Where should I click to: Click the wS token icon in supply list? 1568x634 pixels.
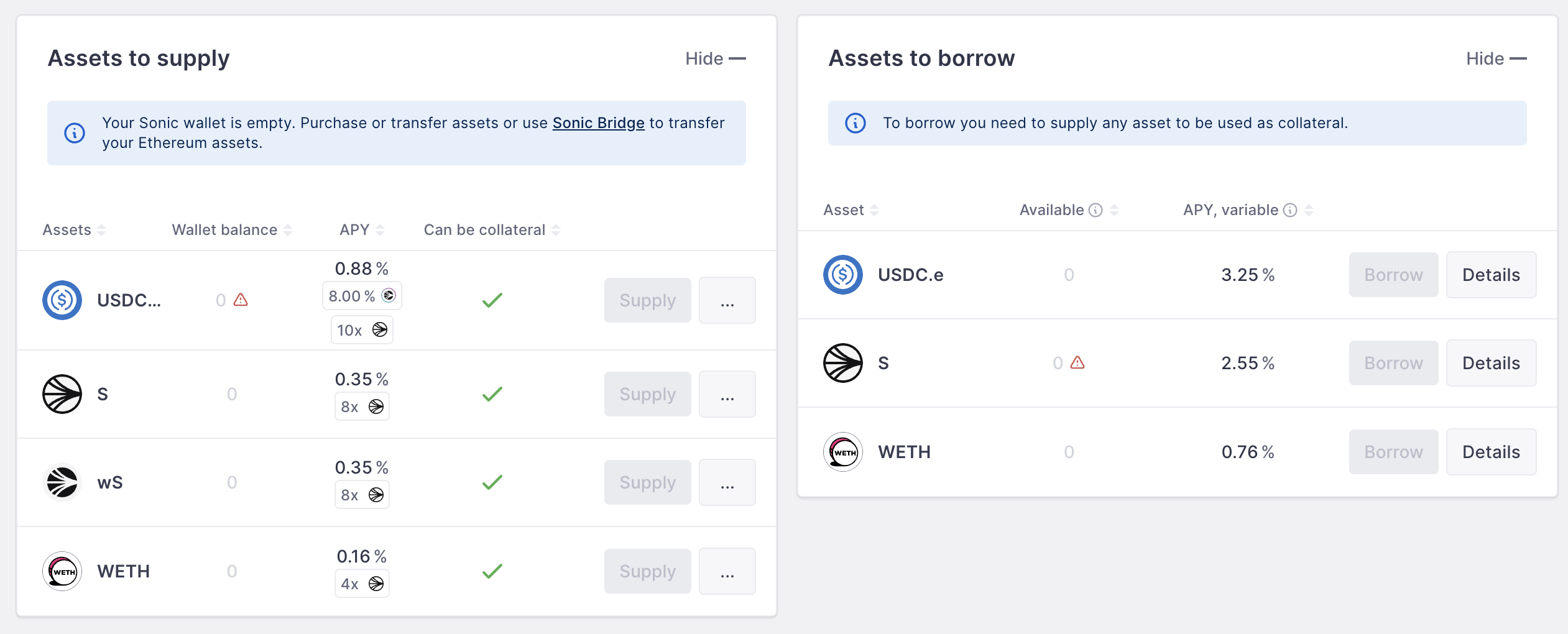[62, 482]
